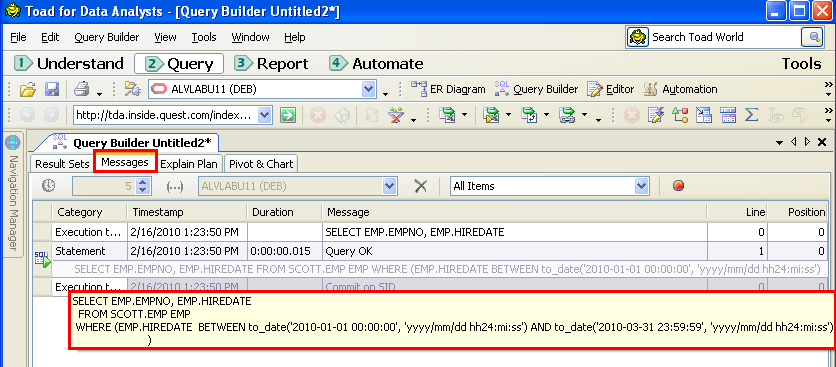Open dropdown arrow beside export to Excel icon
The image size is (836, 367).
[x=464, y=115]
